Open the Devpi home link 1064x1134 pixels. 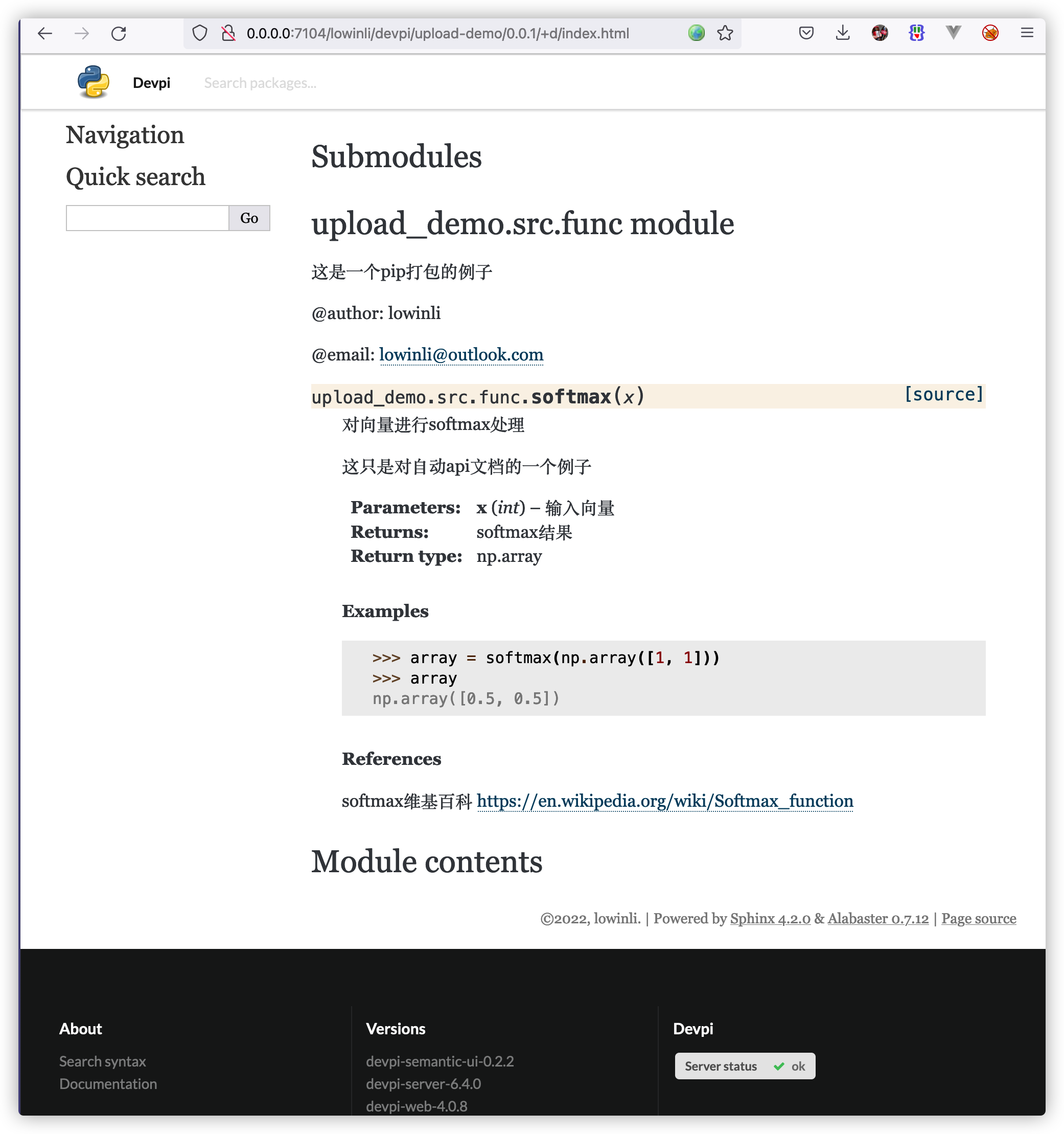(x=151, y=83)
